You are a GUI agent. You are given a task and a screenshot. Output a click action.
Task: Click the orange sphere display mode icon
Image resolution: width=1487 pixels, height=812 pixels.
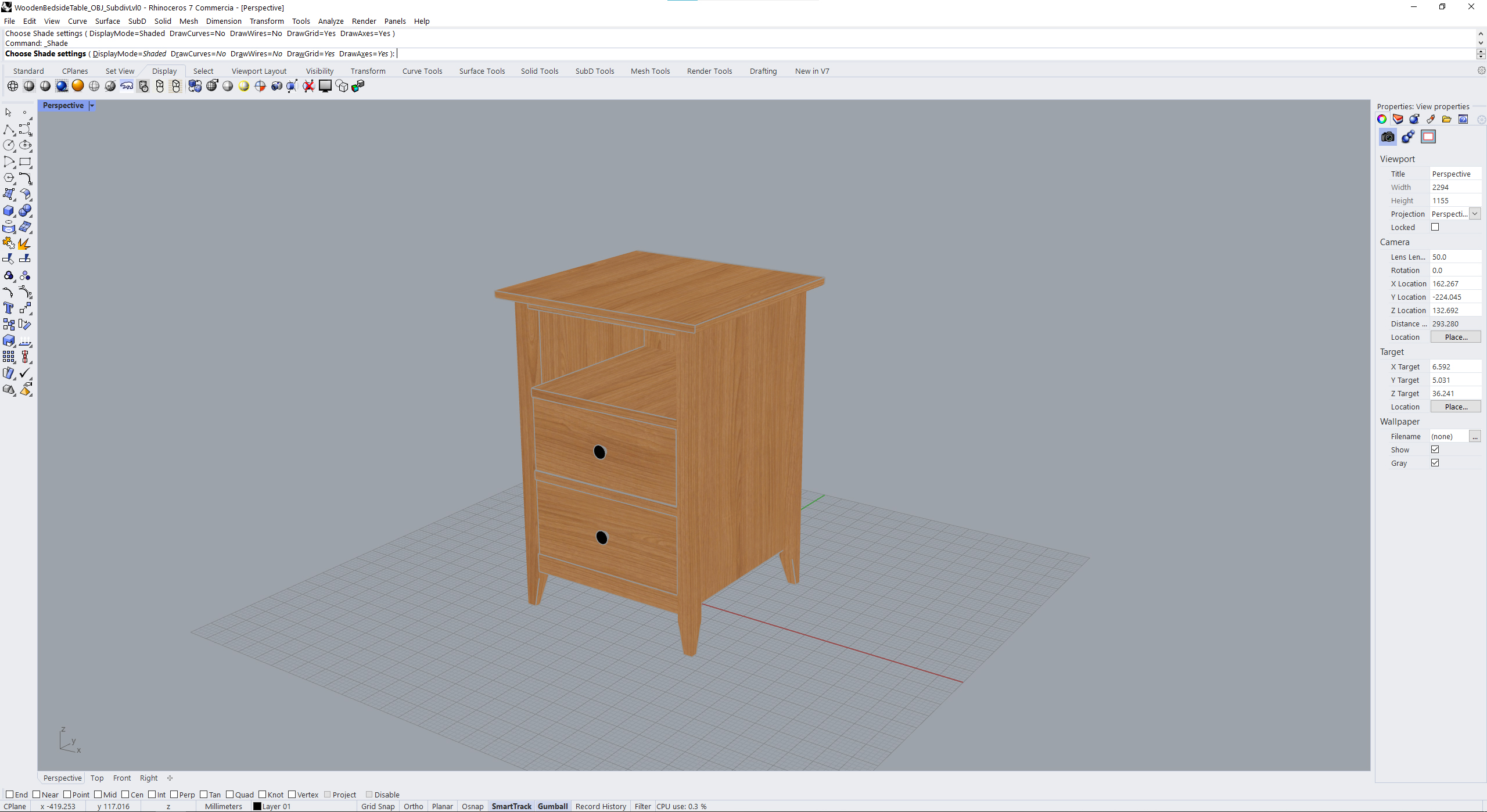pos(78,86)
